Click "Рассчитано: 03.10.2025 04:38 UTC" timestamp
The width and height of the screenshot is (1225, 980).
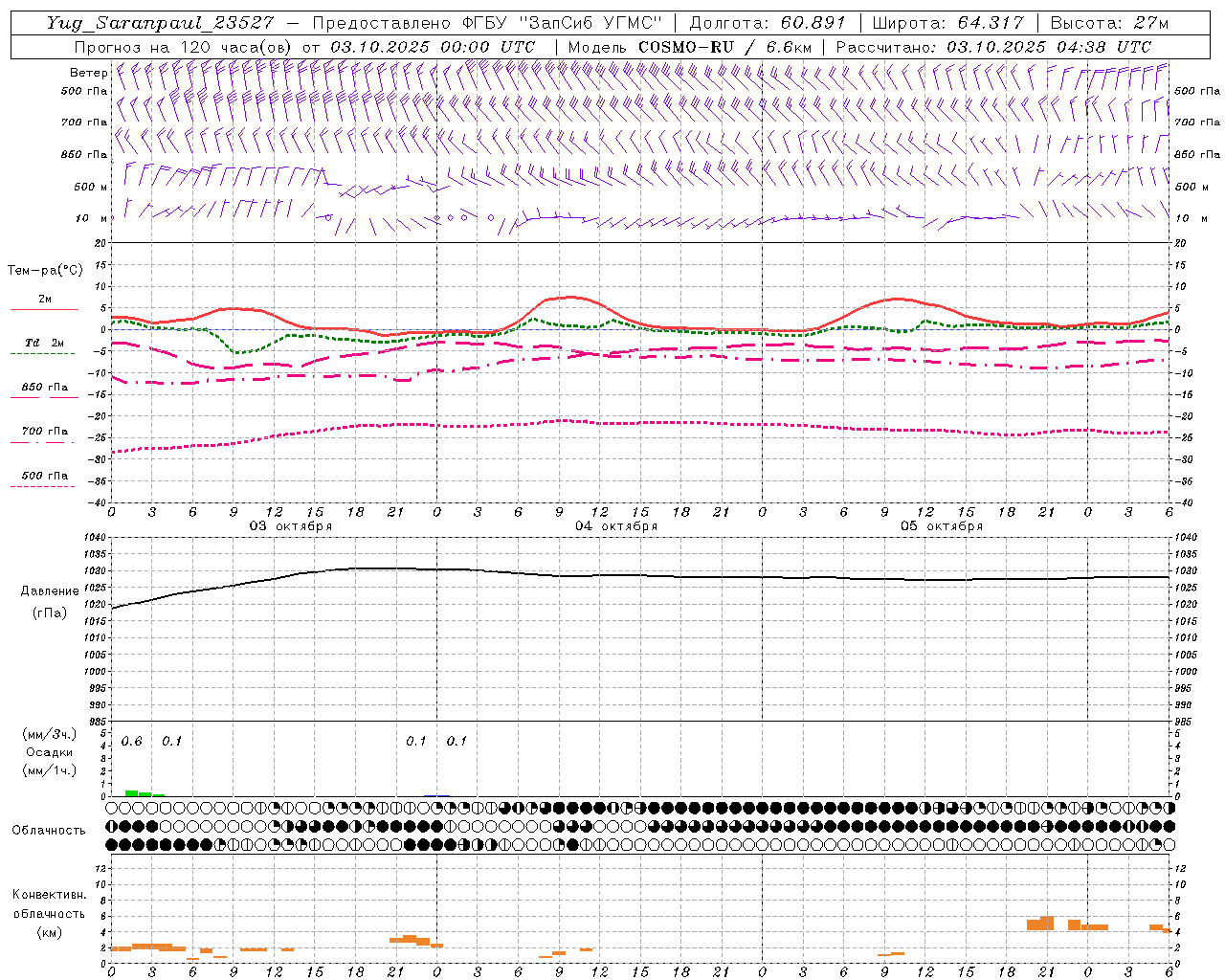(x=994, y=47)
